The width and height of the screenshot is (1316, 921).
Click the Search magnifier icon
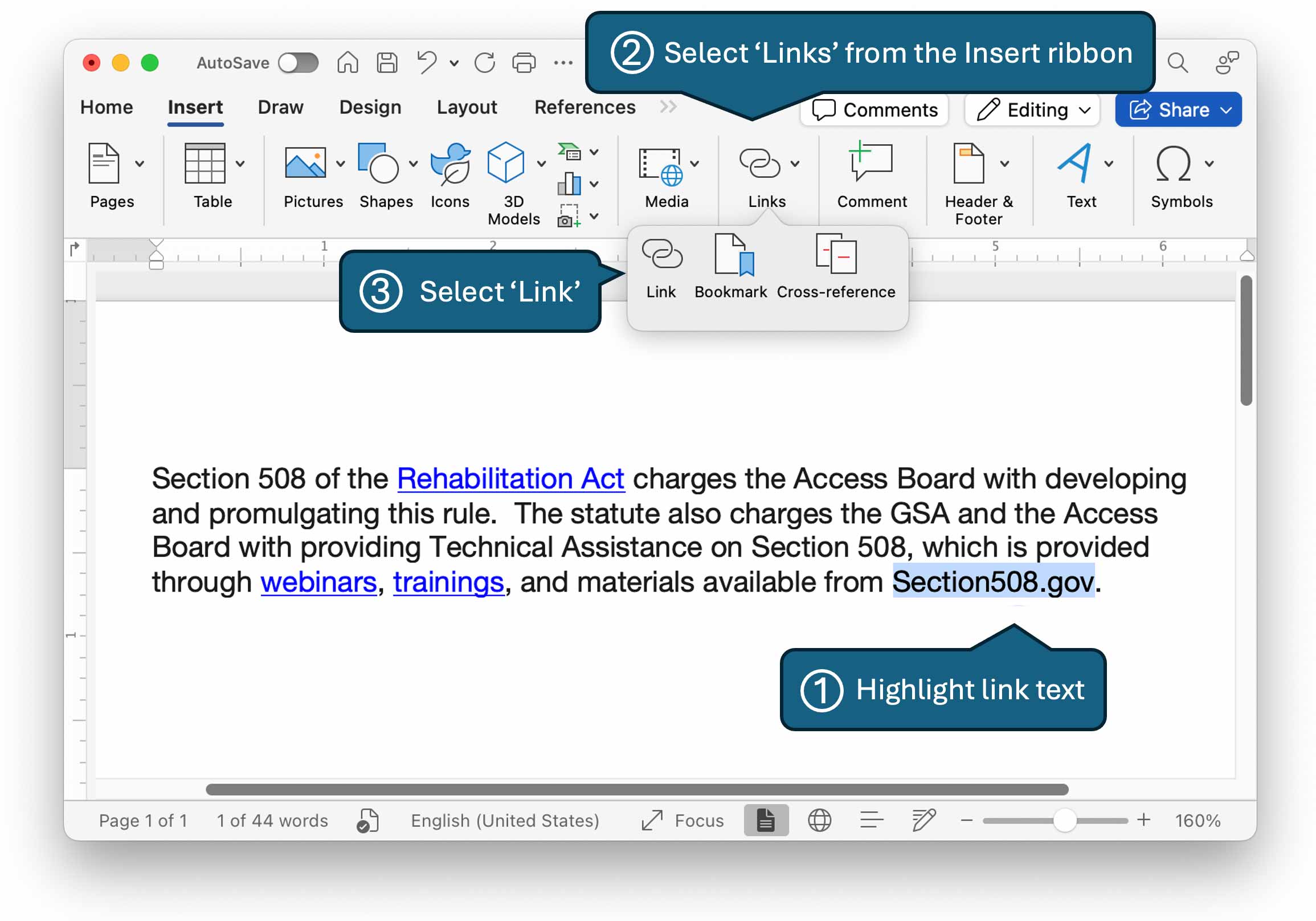point(1178,63)
